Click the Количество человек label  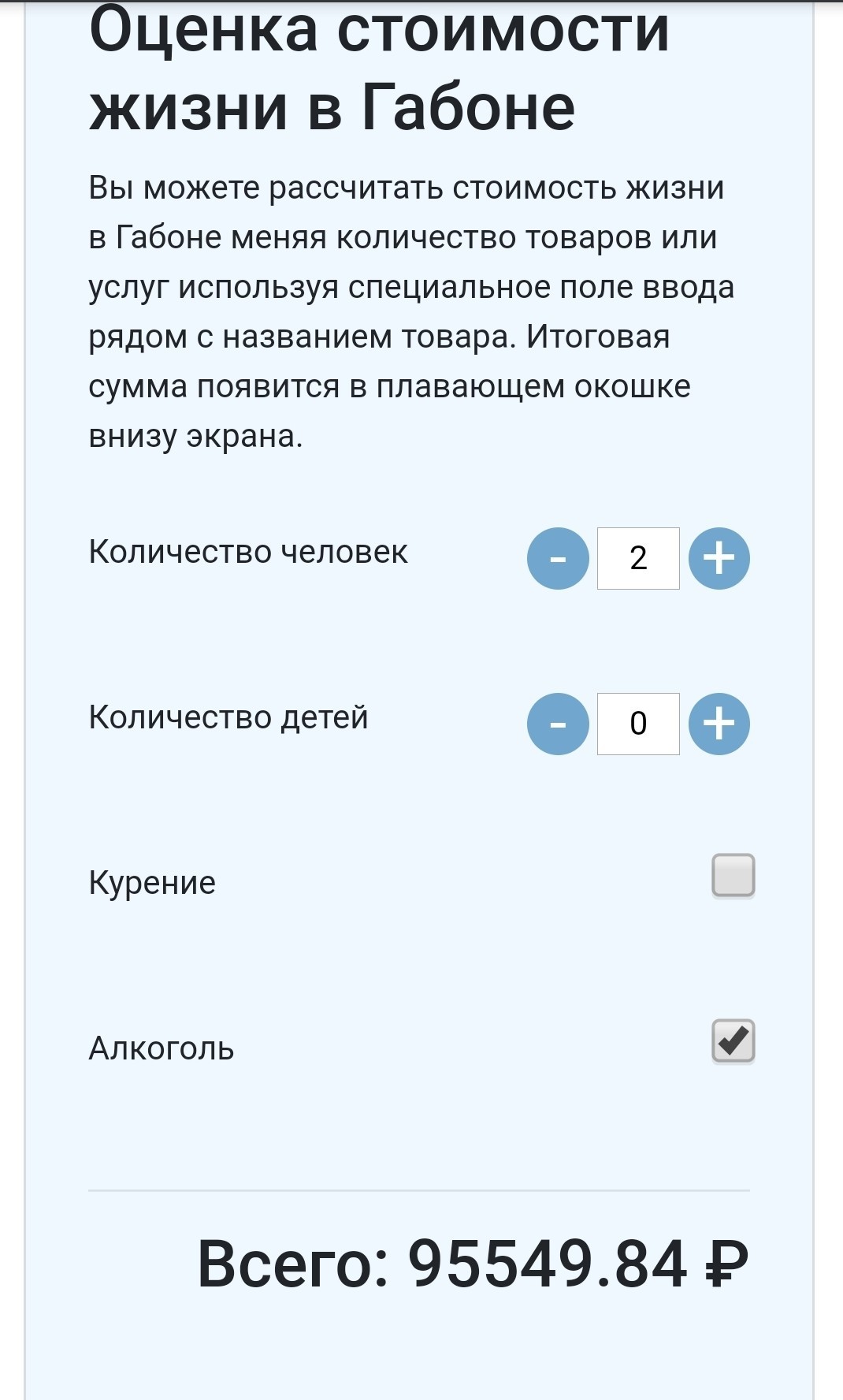(248, 552)
